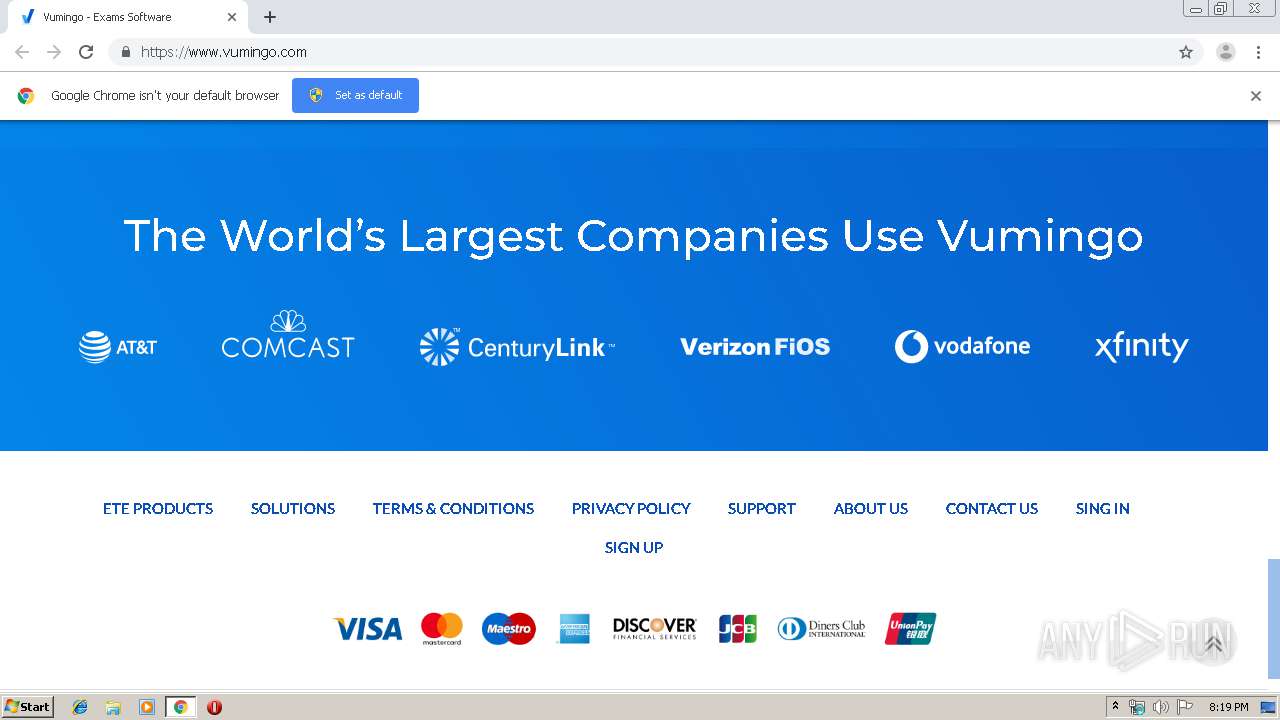Click the UnionPay payment icon
The width and height of the screenshot is (1280, 720).
point(910,629)
